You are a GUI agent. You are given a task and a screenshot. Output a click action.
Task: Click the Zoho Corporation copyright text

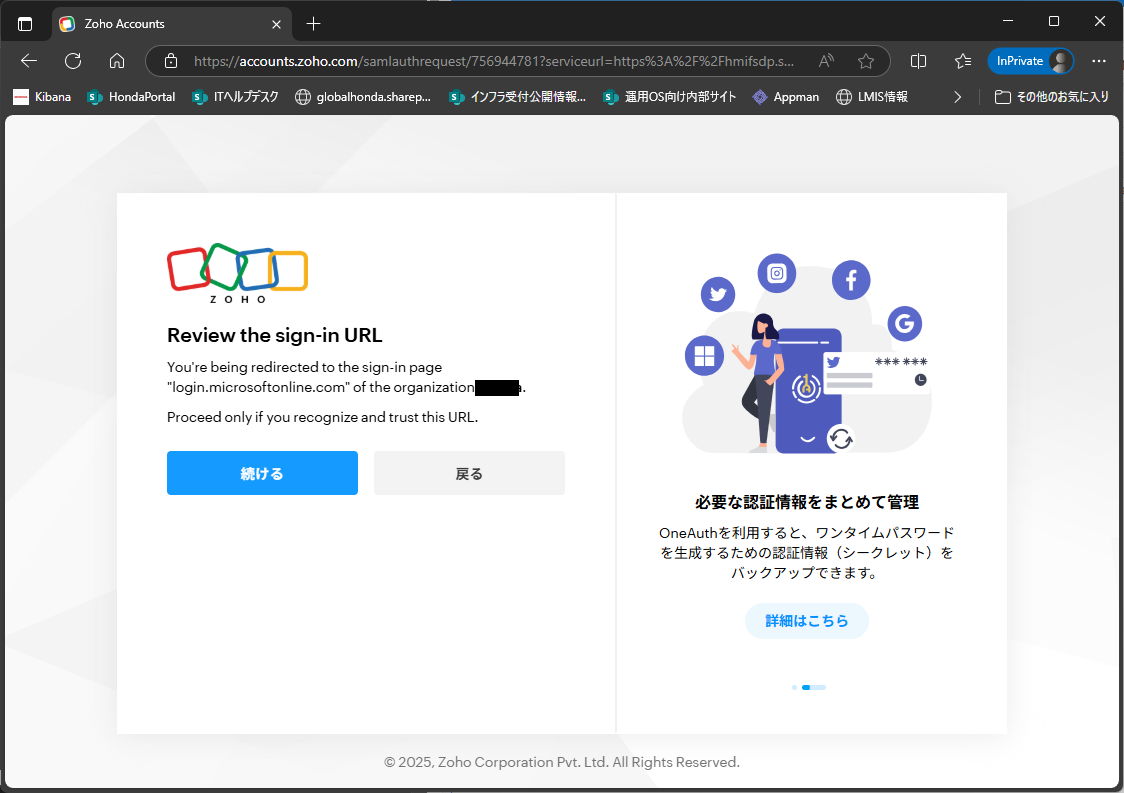[562, 762]
